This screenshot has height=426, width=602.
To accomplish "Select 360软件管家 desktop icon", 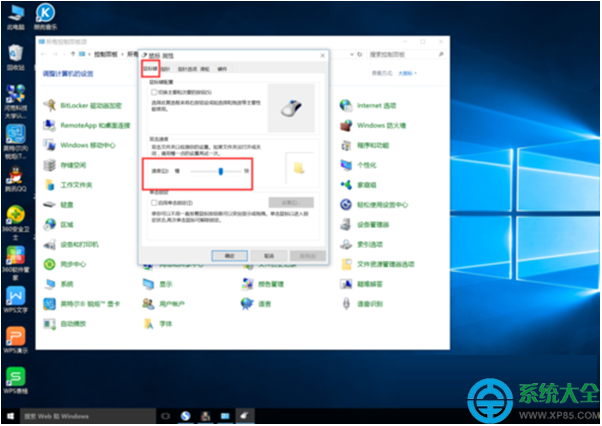I will click(x=16, y=263).
